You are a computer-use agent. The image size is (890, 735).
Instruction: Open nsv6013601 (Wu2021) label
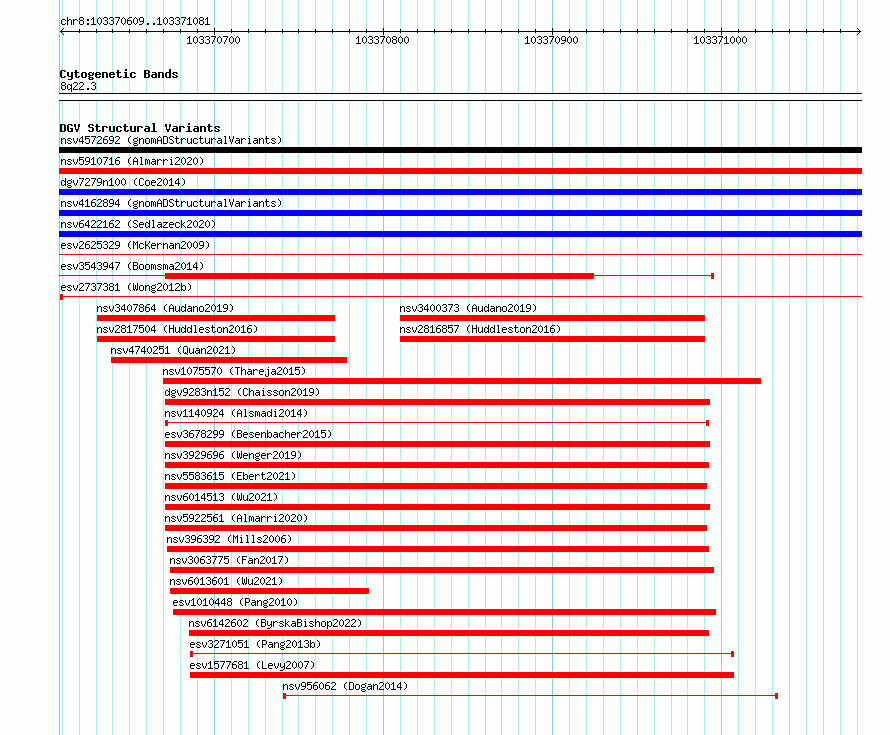click(x=226, y=581)
